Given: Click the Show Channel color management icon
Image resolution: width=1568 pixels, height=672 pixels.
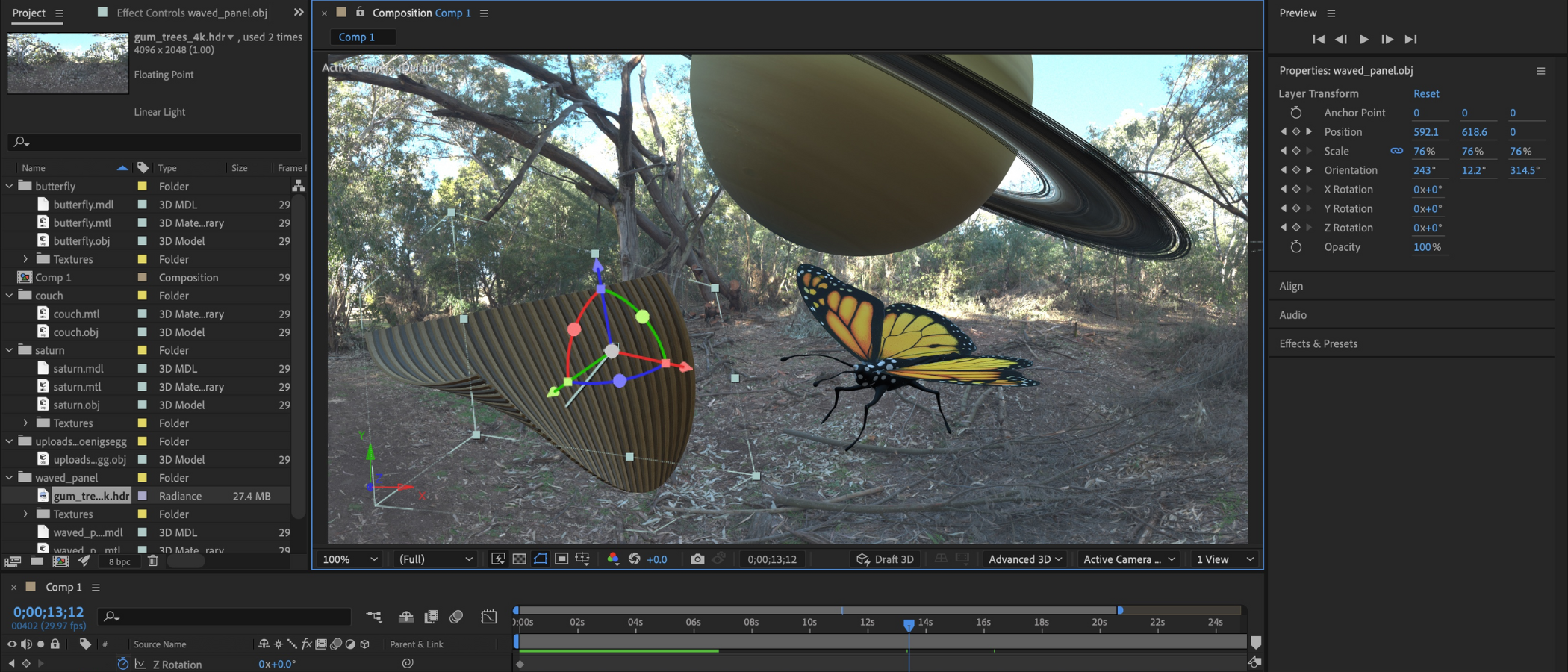Looking at the screenshot, I should tap(613, 559).
